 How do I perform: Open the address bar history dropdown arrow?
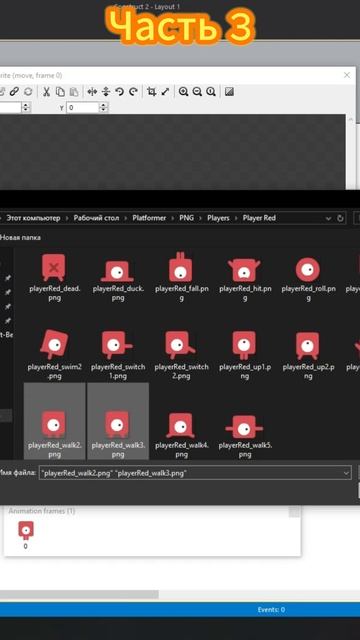pyautogui.click(x=328, y=218)
